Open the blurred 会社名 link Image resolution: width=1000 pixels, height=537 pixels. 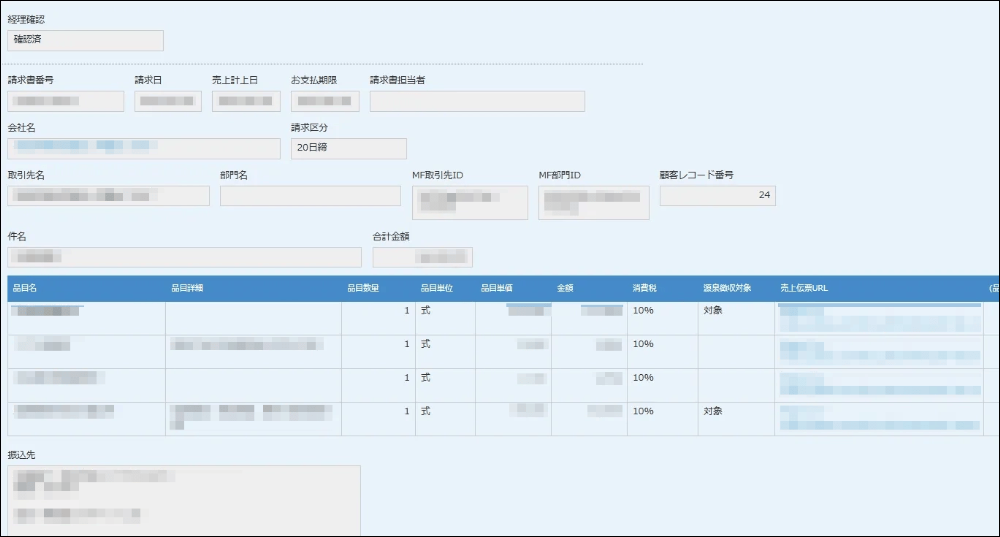coord(86,145)
